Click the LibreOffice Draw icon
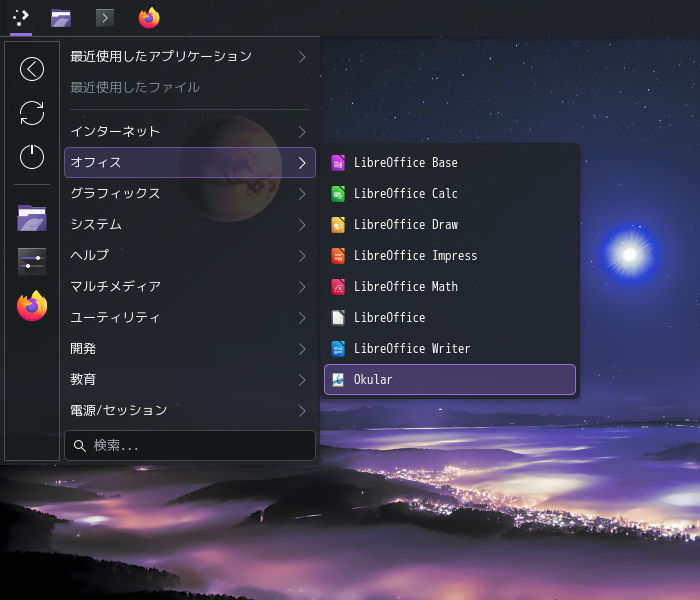700x600 pixels. click(338, 225)
